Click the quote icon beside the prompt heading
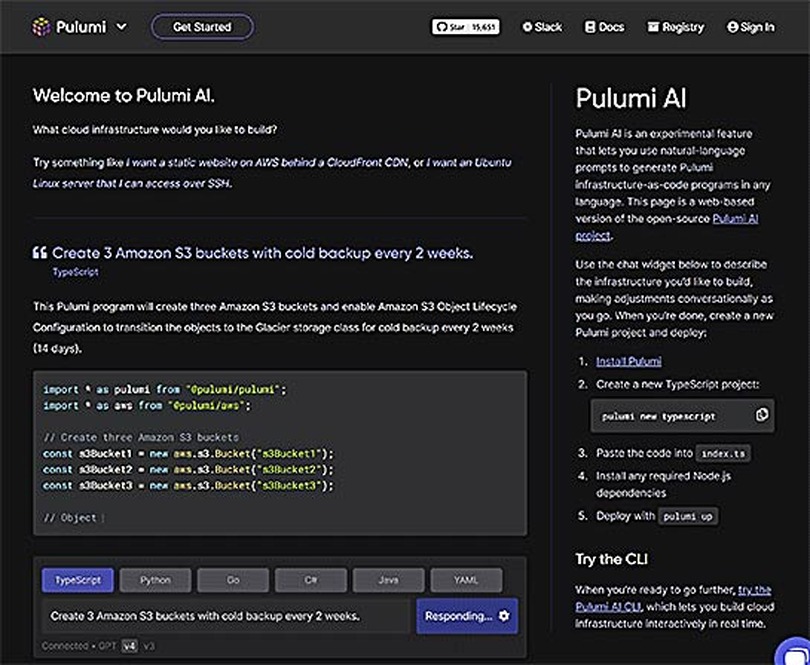This screenshot has width=810, height=665. (x=40, y=253)
